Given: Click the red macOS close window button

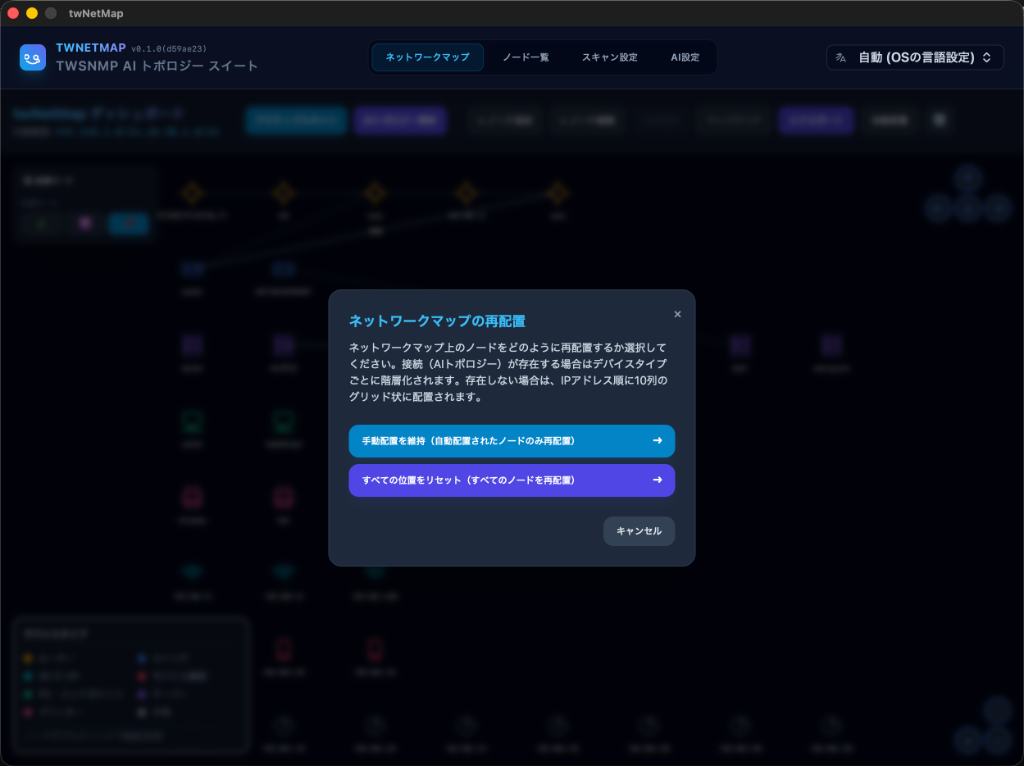Looking at the screenshot, I should (x=13, y=13).
